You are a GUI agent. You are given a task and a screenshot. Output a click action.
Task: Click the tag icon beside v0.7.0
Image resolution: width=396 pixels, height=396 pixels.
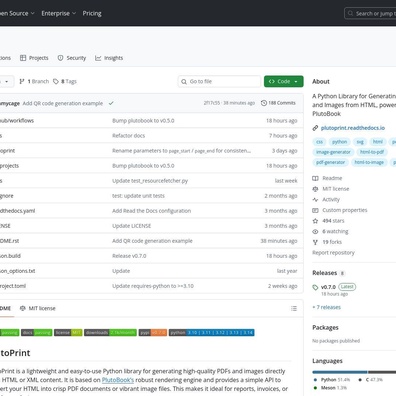coord(315,287)
